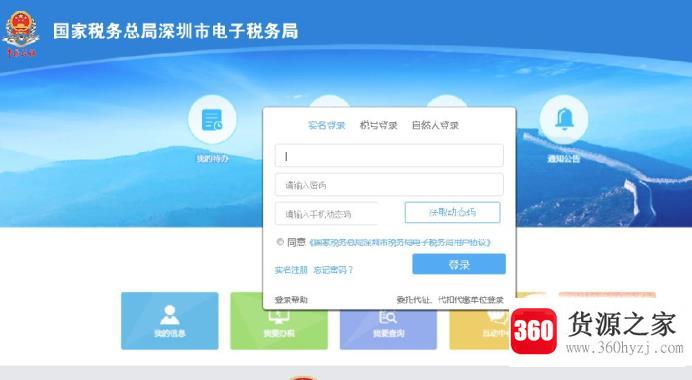This screenshot has height=380, width=692.
Task: Open the 我的信息 blue tile
Action: pyautogui.click(x=169, y=320)
